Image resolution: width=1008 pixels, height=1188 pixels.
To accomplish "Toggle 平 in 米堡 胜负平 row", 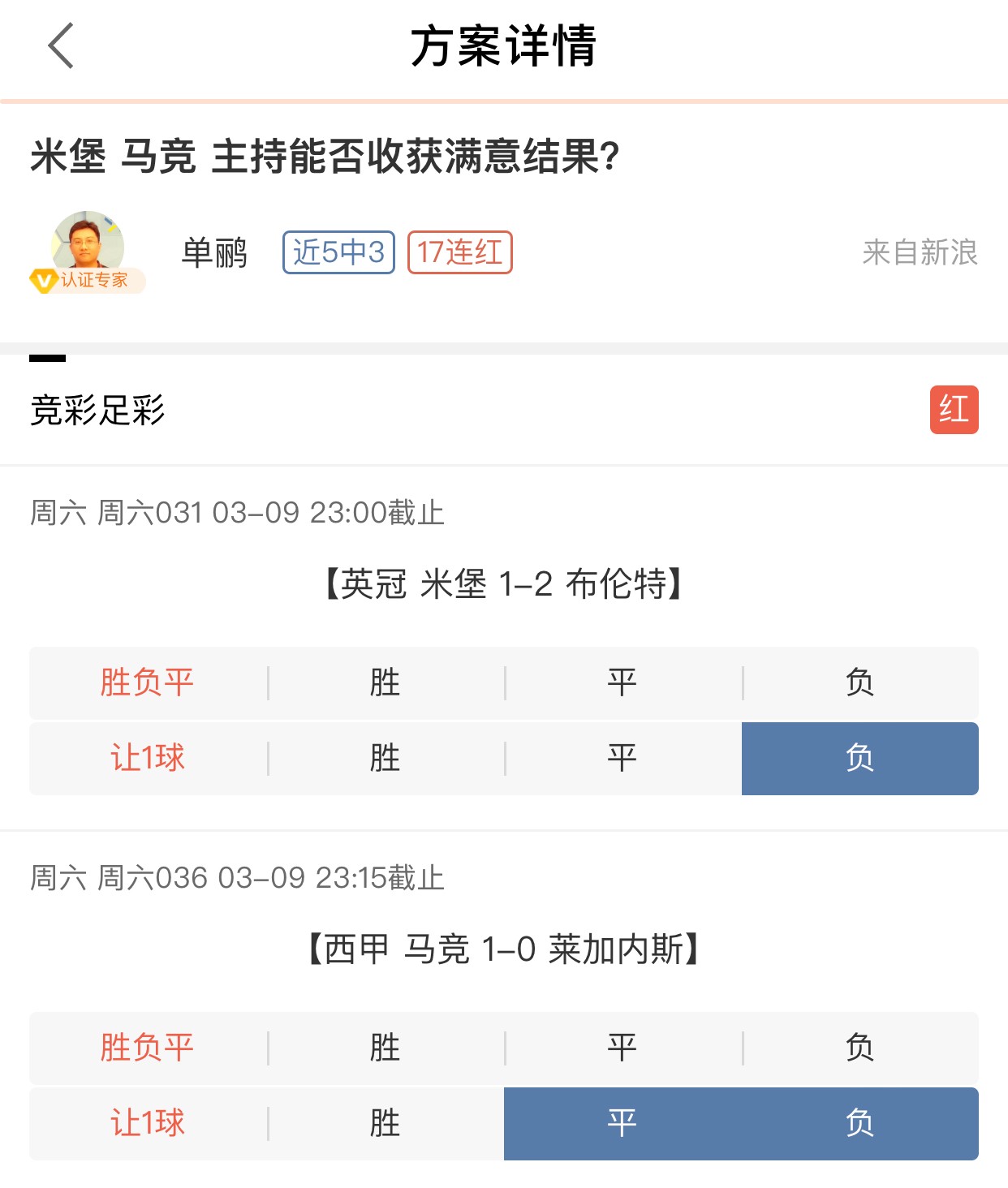I will [x=622, y=682].
